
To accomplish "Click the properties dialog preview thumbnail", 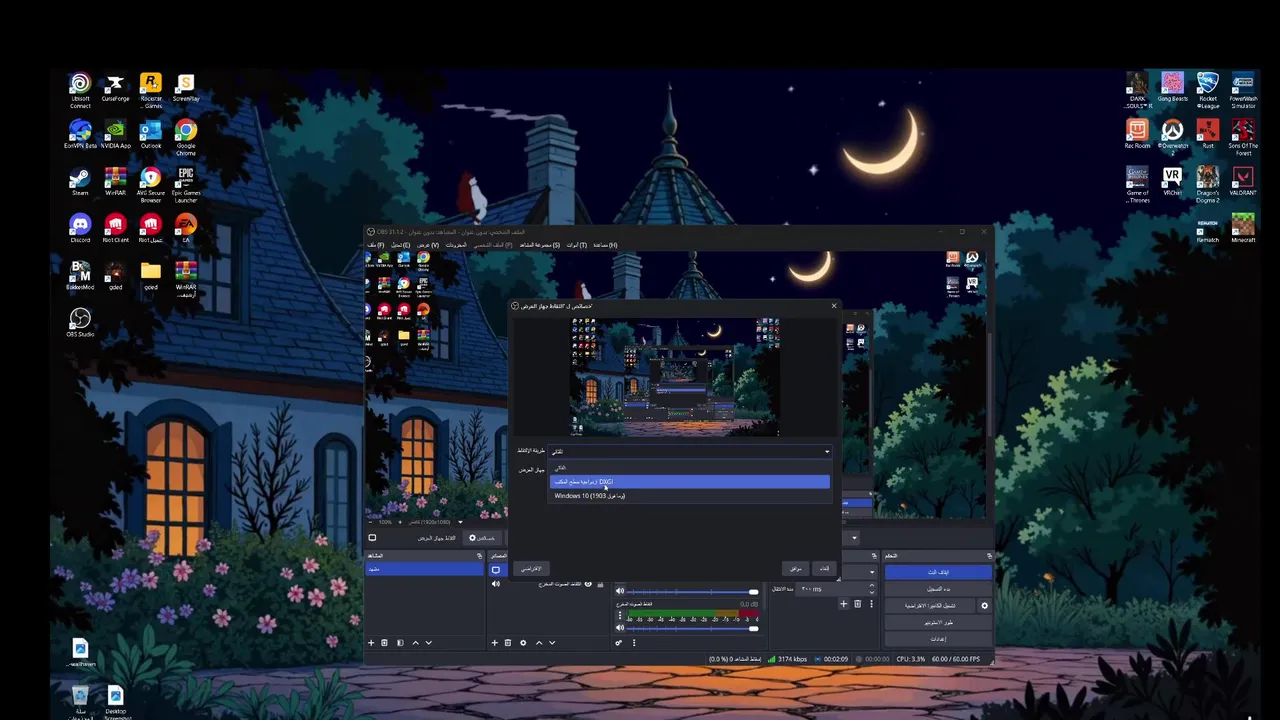I will 675,377.
